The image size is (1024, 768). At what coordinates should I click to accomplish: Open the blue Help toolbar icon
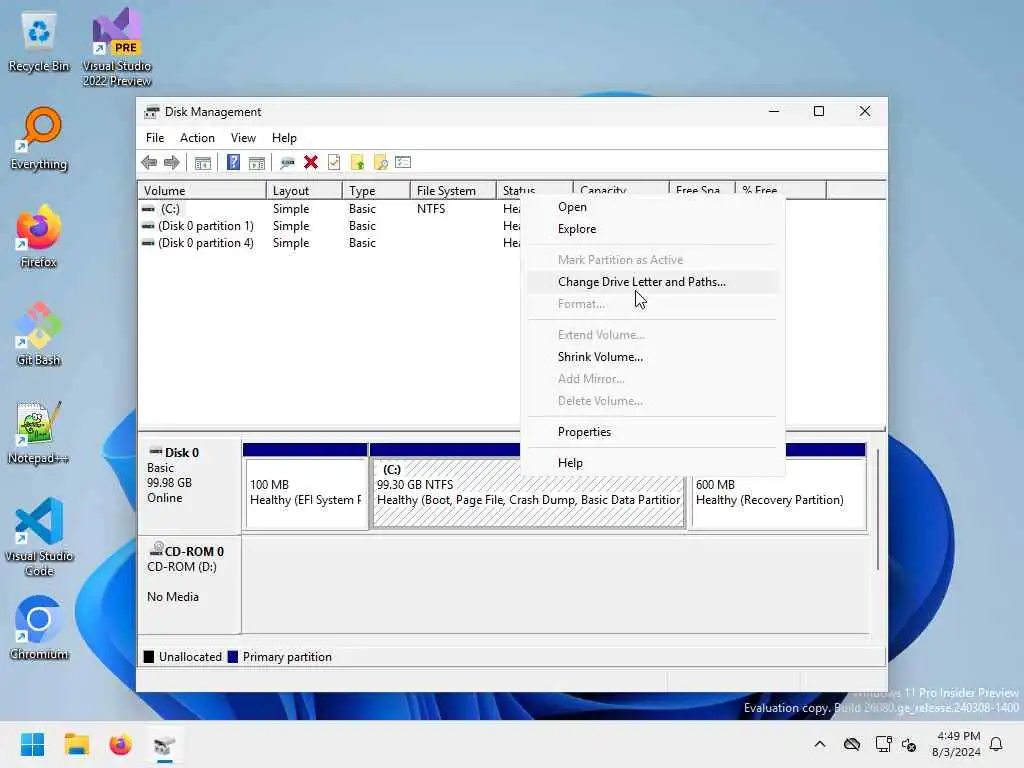click(233, 162)
